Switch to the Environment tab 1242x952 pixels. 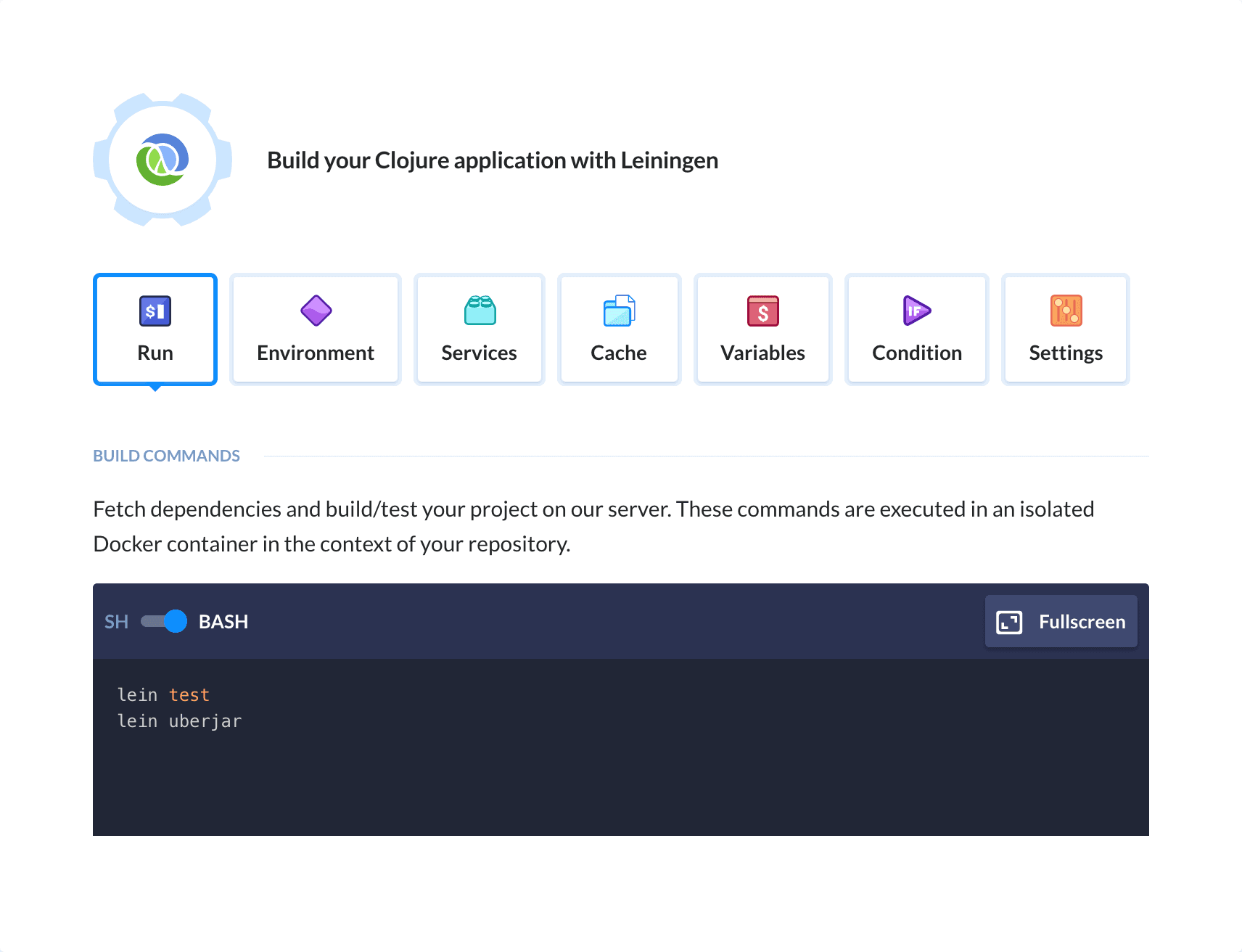[315, 329]
